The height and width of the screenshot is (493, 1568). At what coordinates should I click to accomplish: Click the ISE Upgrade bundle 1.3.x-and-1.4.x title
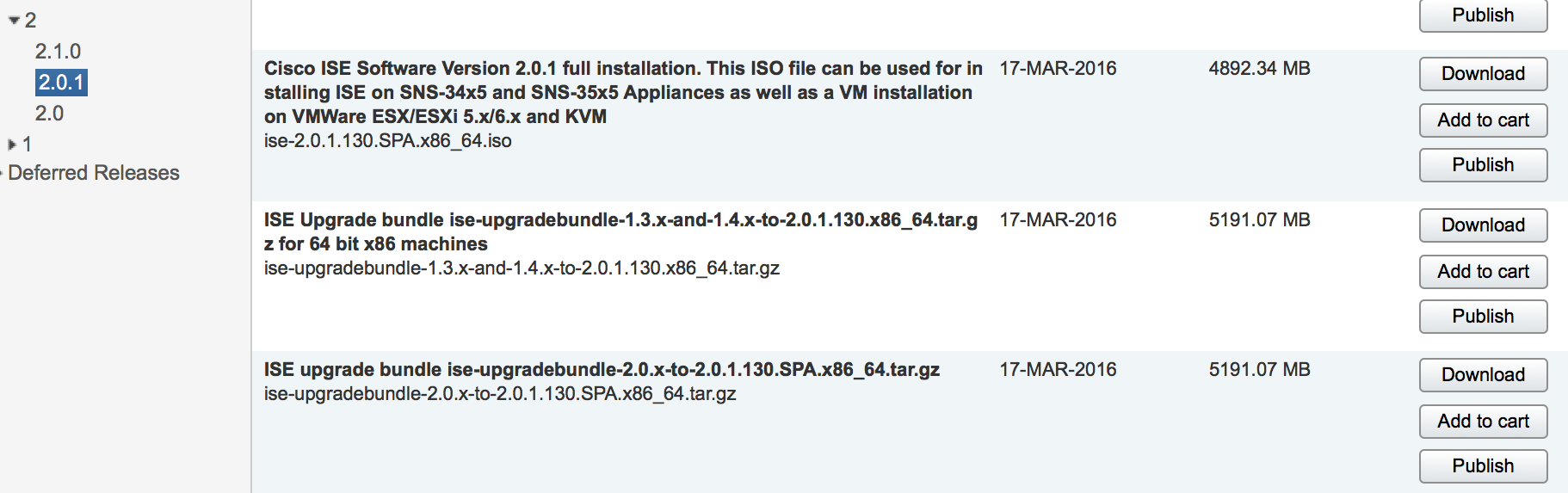pos(620,231)
